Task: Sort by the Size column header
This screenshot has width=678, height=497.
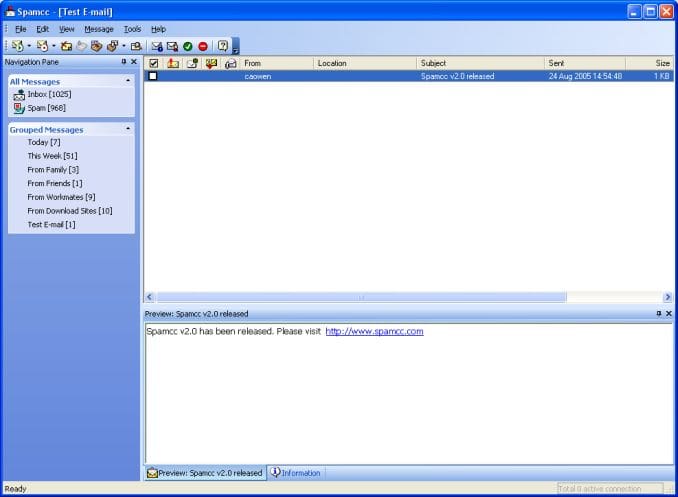Action: coord(649,64)
